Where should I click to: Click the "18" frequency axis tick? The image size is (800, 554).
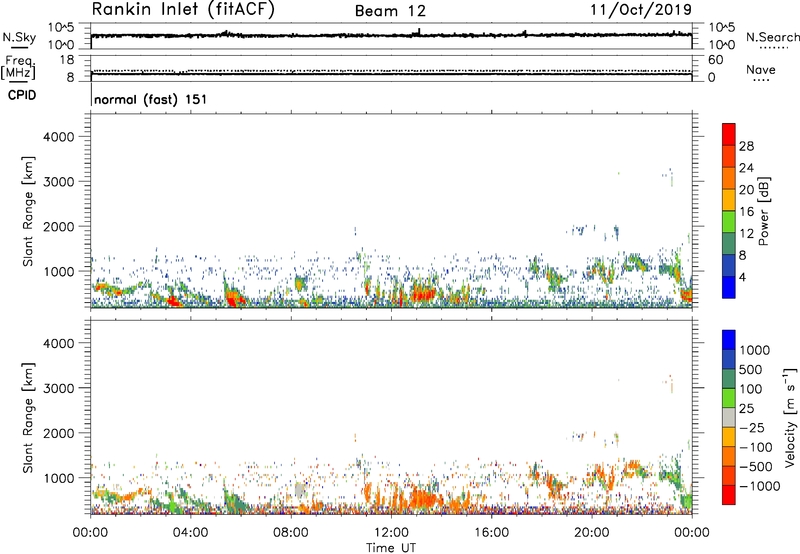(67, 60)
